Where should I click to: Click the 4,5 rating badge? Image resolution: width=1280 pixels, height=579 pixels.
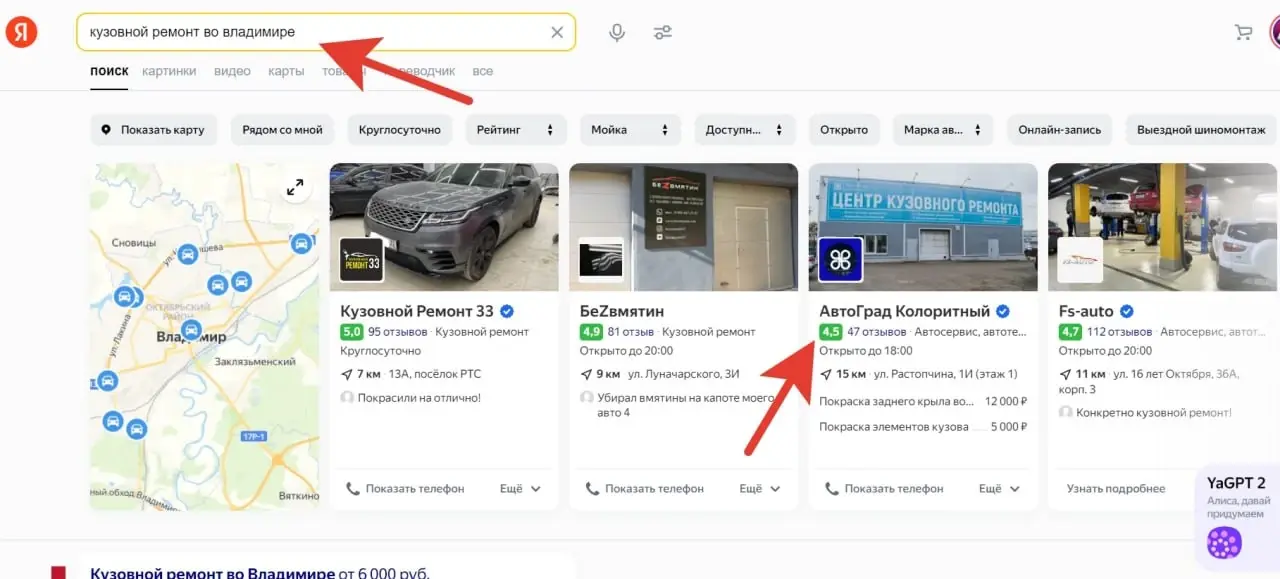(830, 332)
